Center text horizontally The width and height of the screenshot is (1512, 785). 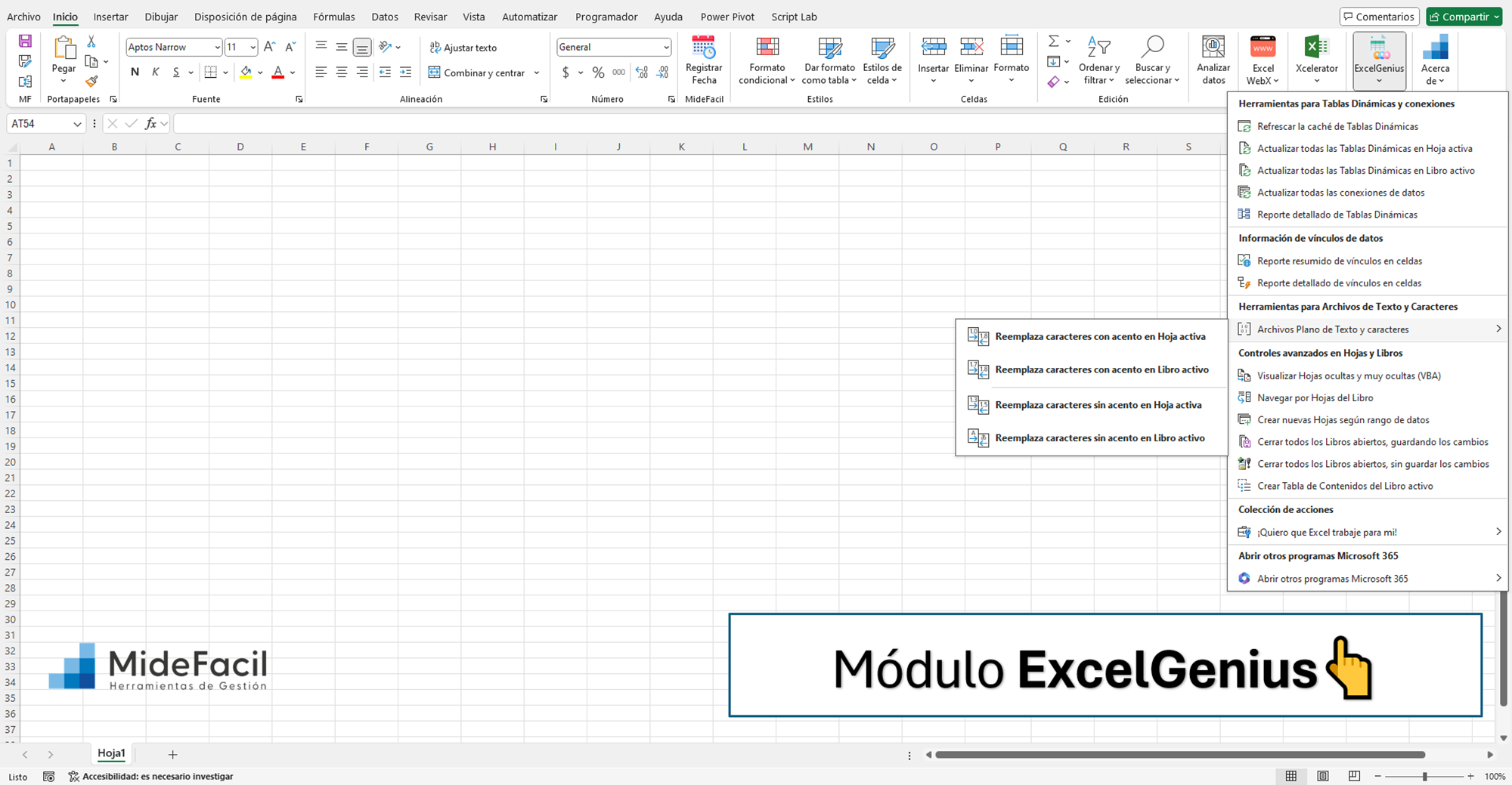pos(342,72)
